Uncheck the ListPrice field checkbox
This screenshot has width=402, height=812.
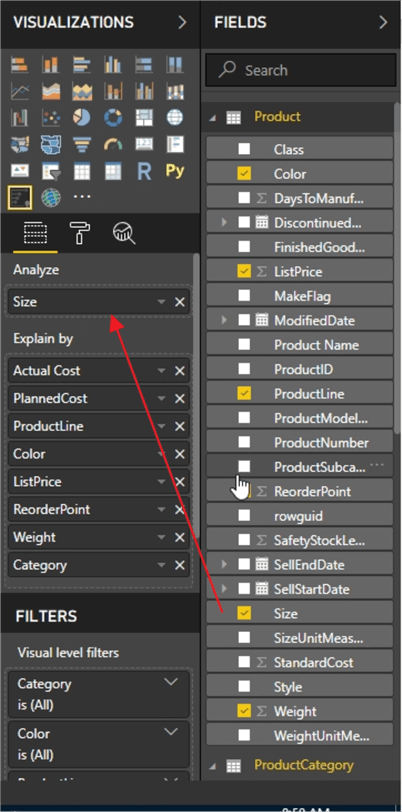point(244,271)
